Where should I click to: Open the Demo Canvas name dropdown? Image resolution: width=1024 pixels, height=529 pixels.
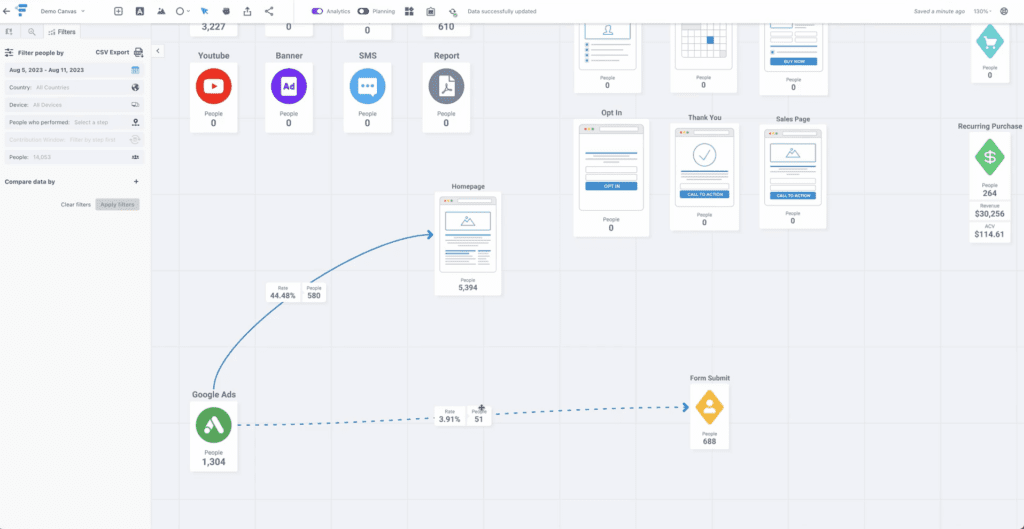coord(63,11)
